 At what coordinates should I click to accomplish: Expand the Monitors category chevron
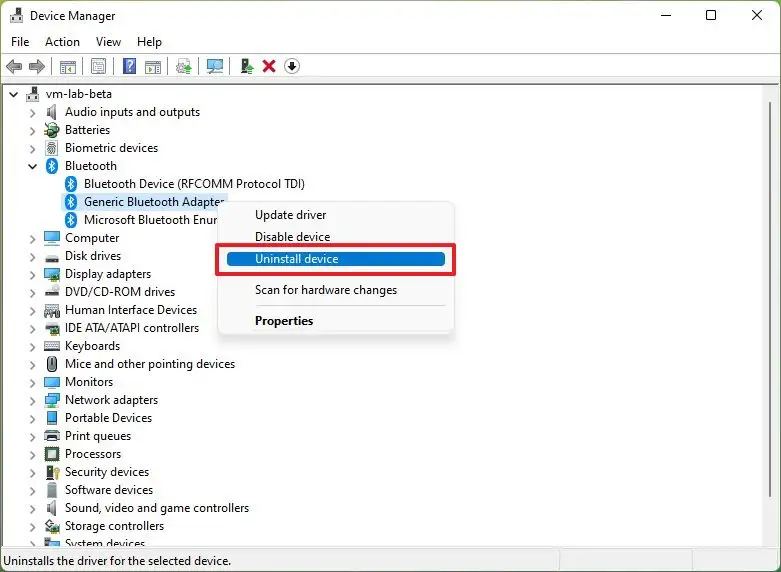33,383
